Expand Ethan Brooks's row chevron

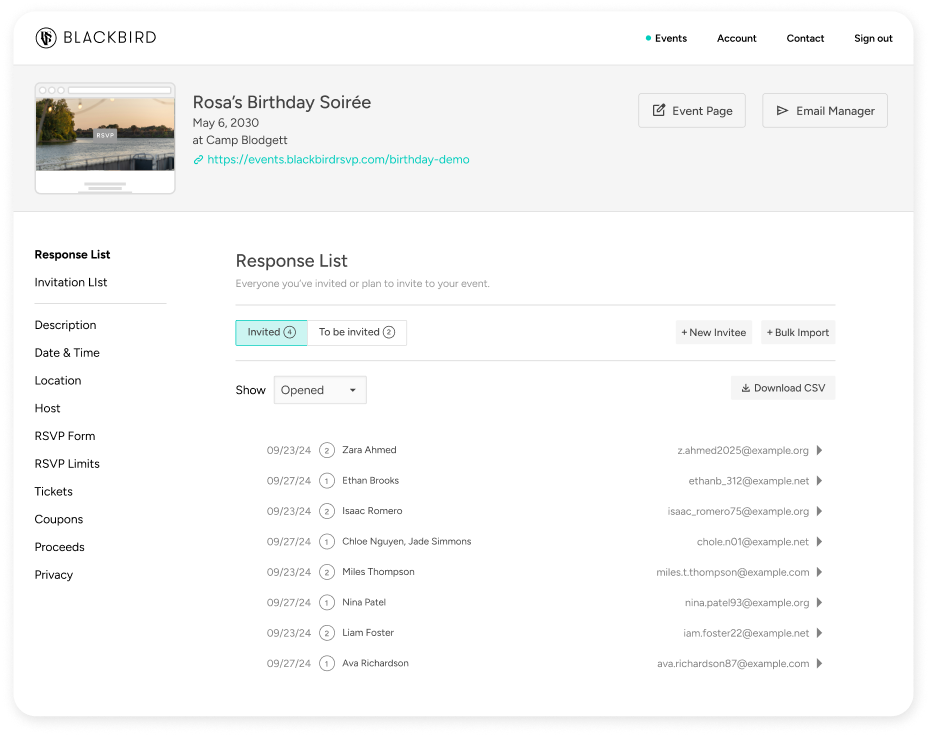click(x=819, y=480)
